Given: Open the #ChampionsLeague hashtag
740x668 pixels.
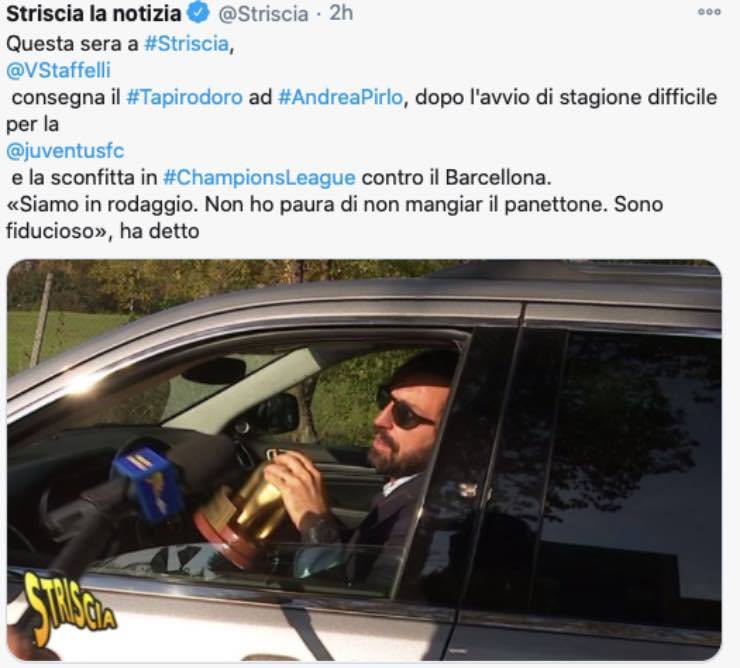Looking at the screenshot, I should coord(259,178).
